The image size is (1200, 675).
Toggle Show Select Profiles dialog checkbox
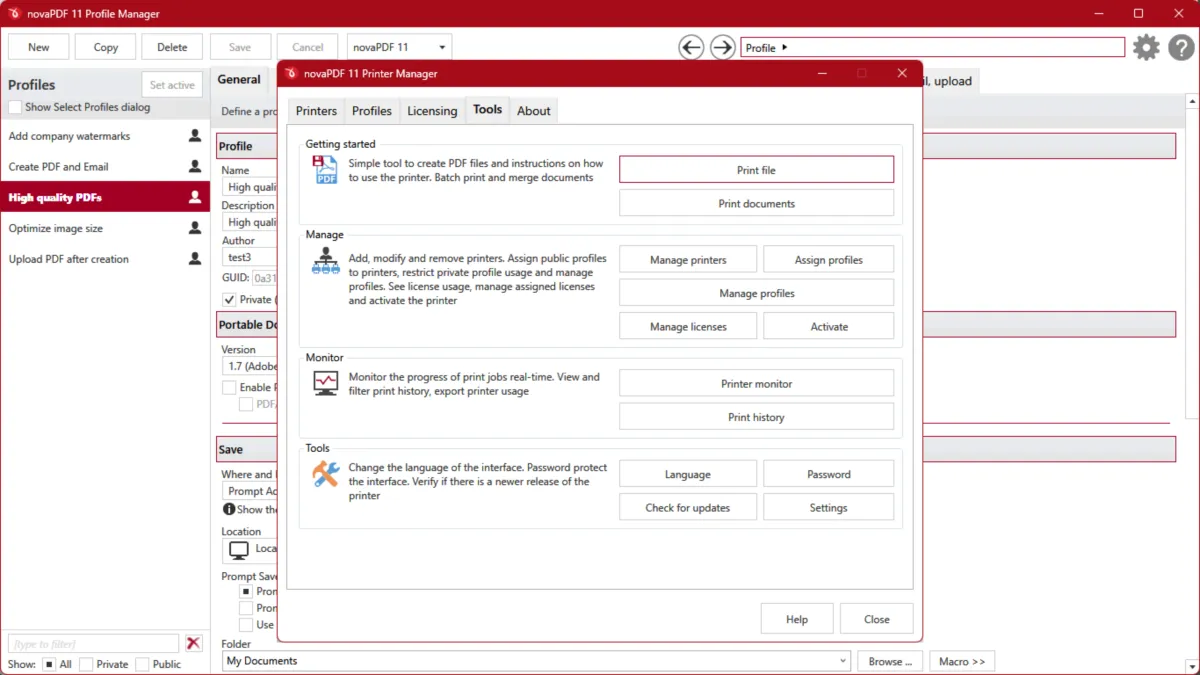[15, 107]
